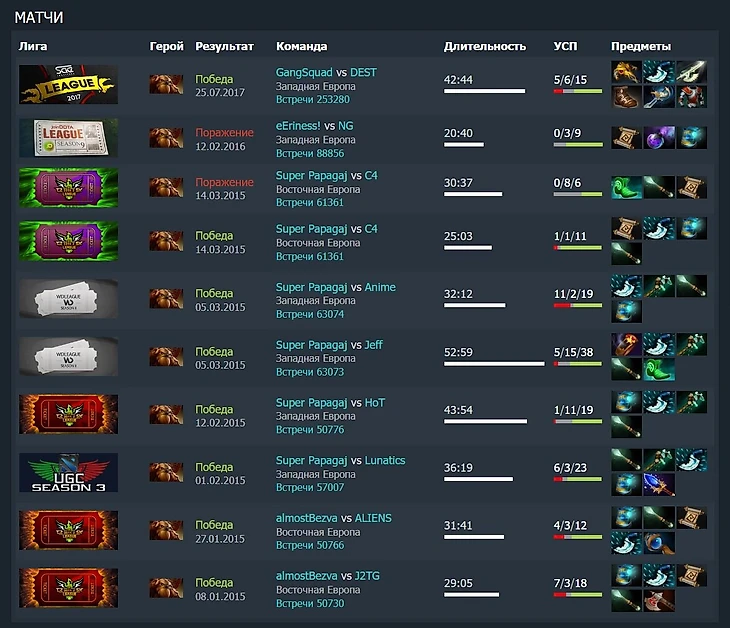Click the SCKL League 2017 banner

coord(68,84)
